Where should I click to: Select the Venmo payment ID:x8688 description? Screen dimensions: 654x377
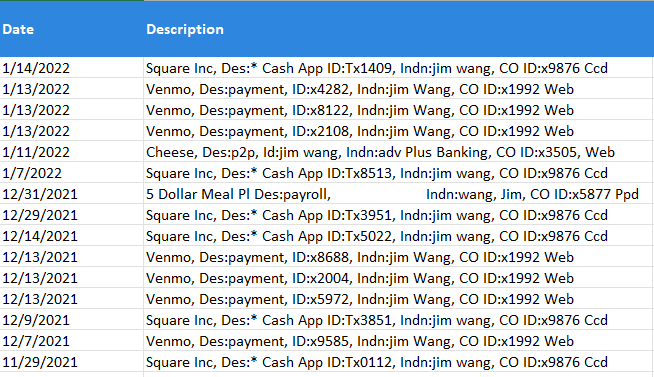398,256
